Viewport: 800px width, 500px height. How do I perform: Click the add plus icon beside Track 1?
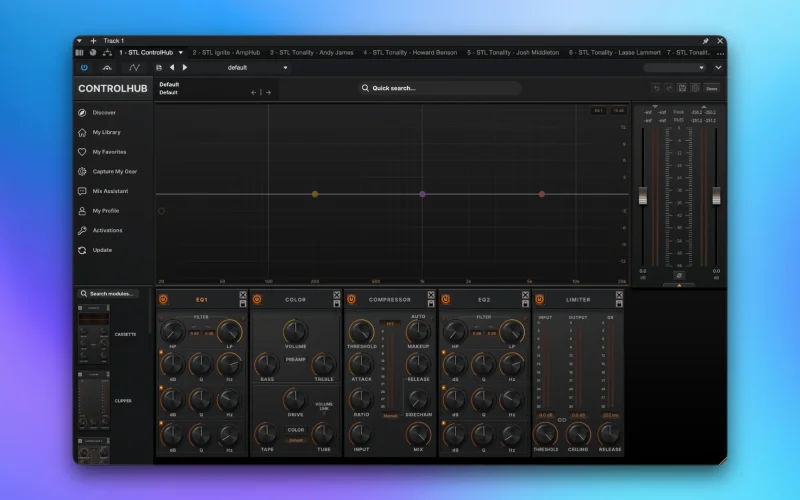93,41
